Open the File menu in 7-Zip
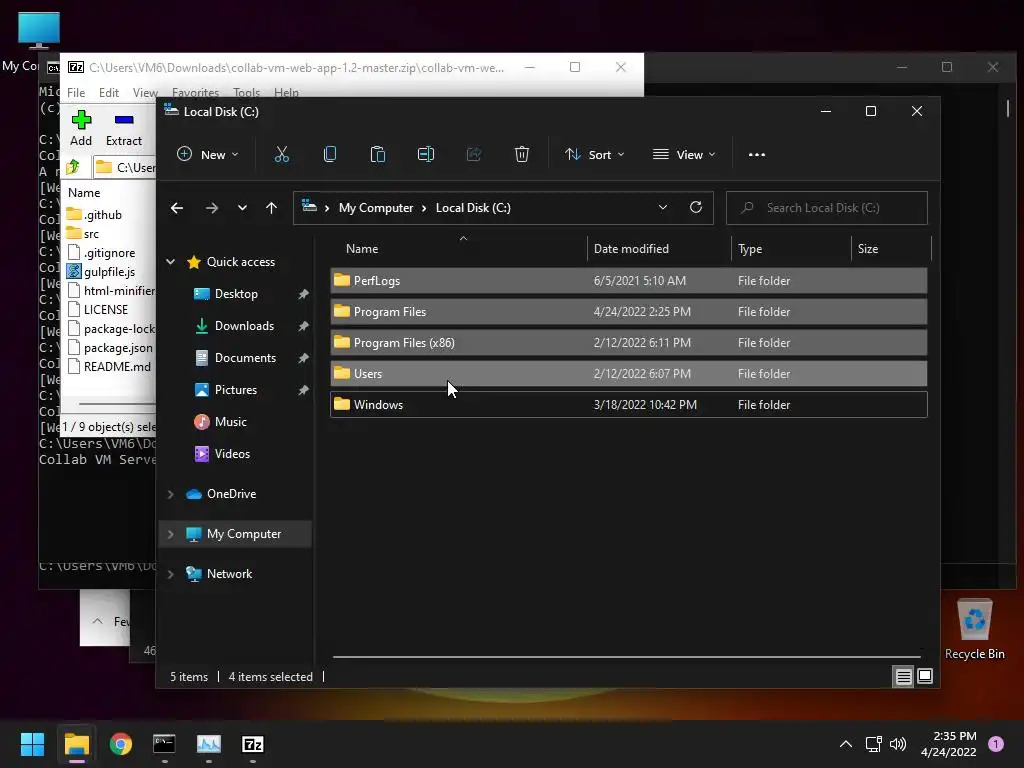The width and height of the screenshot is (1024, 768). point(76,93)
